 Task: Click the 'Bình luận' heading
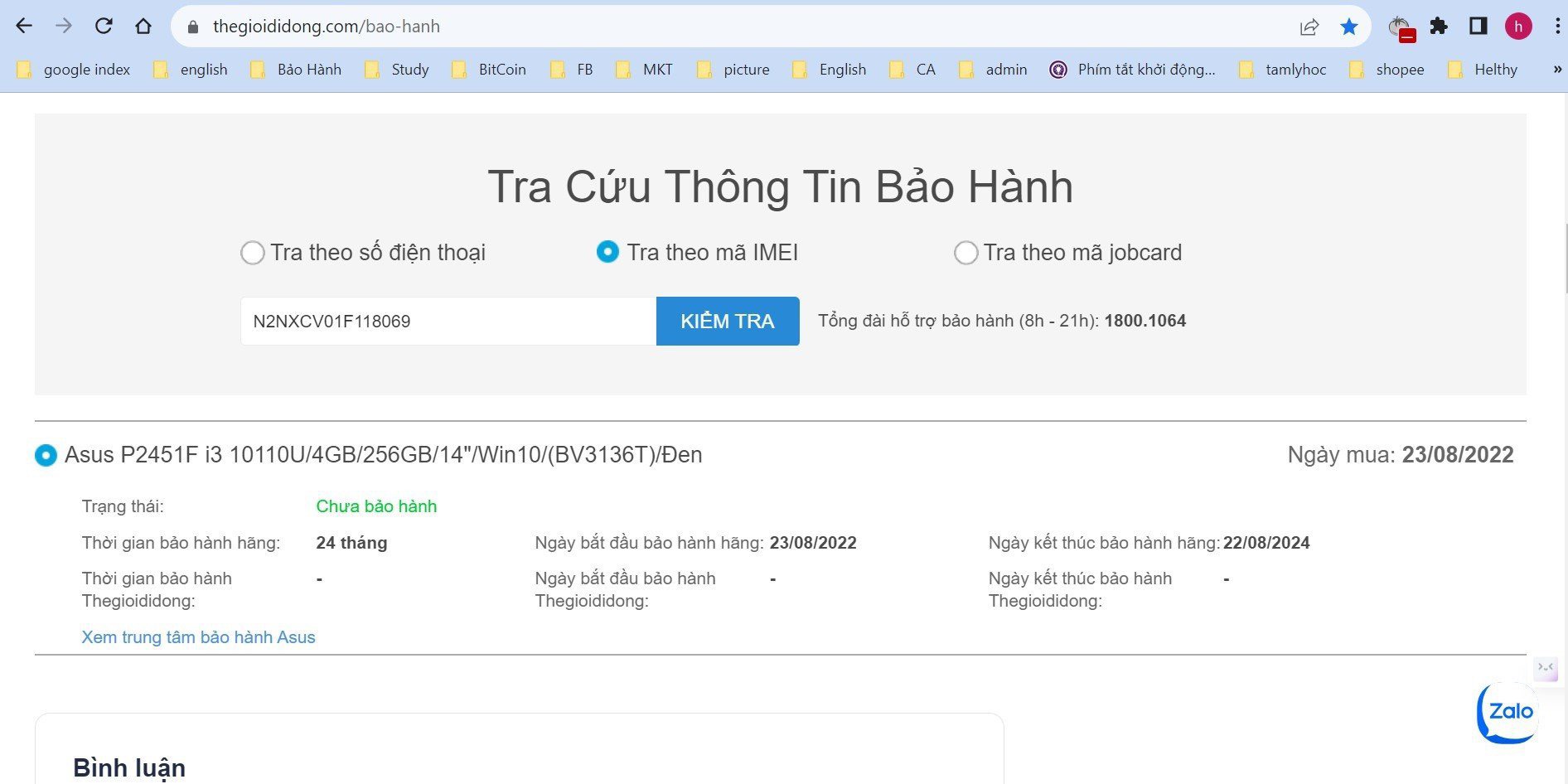[129, 767]
